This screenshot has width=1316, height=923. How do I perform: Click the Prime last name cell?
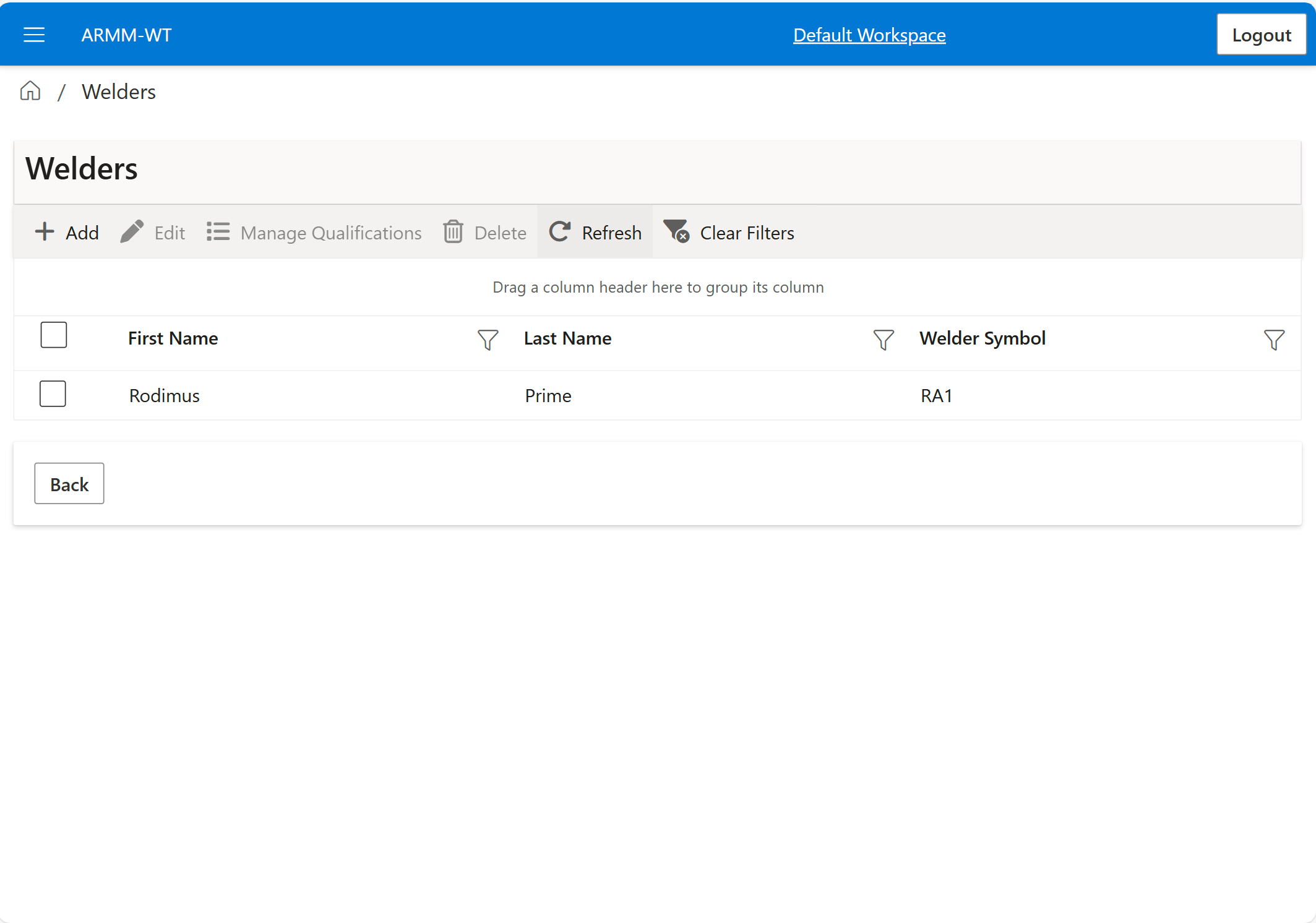(548, 396)
